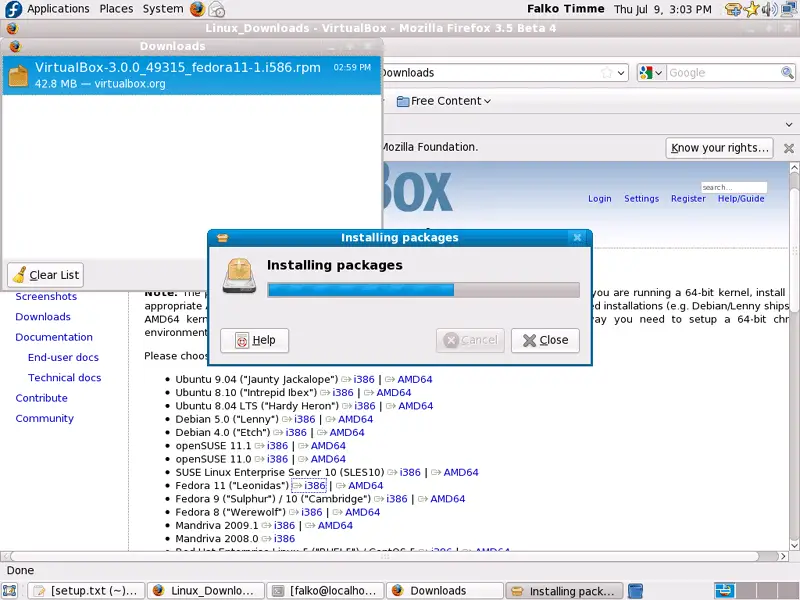
Task: Click the horizontal scrollbar of the page
Action: tap(385, 556)
